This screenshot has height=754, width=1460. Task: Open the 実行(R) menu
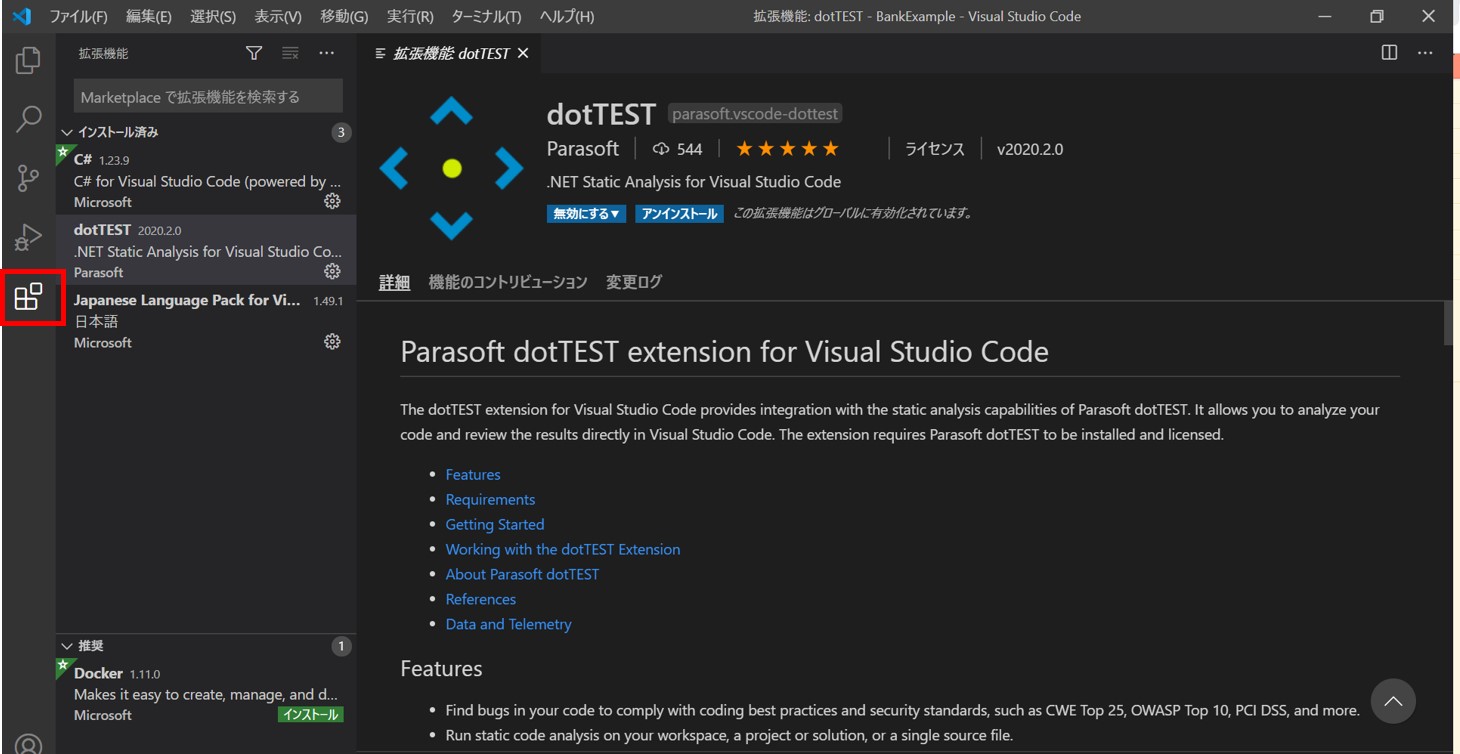tap(410, 16)
